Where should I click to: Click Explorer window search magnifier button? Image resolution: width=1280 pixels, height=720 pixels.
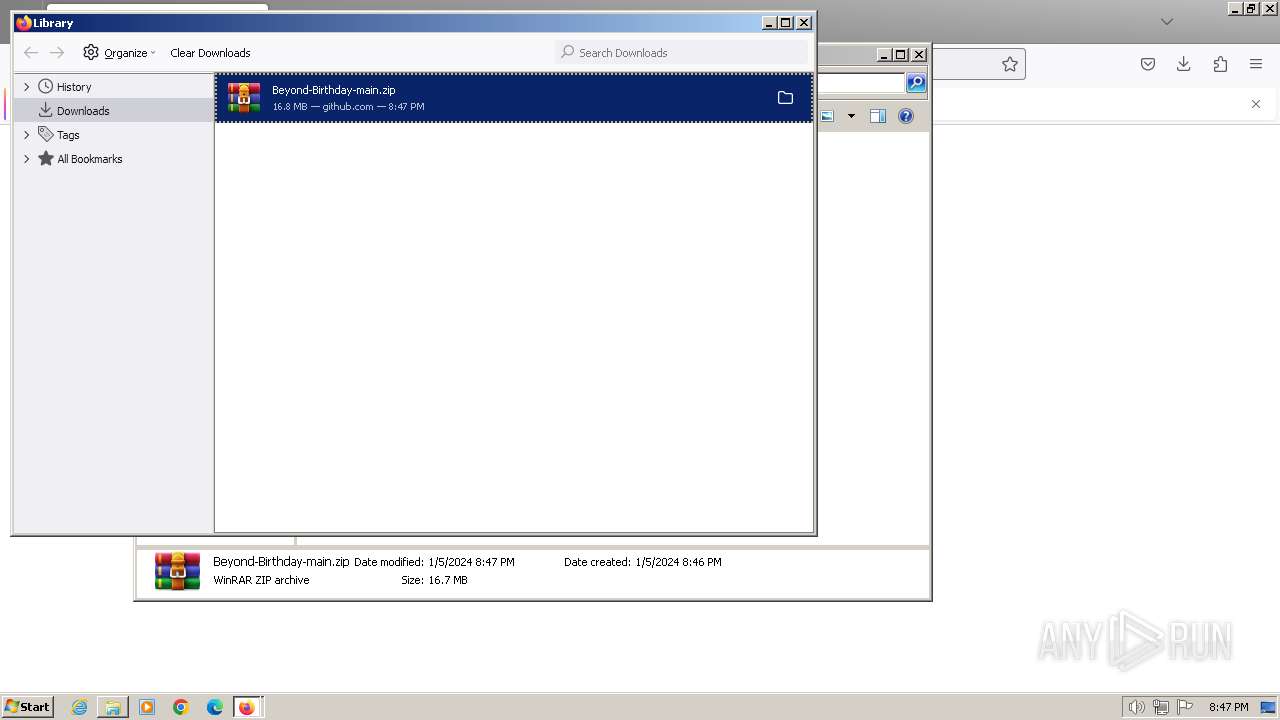916,83
